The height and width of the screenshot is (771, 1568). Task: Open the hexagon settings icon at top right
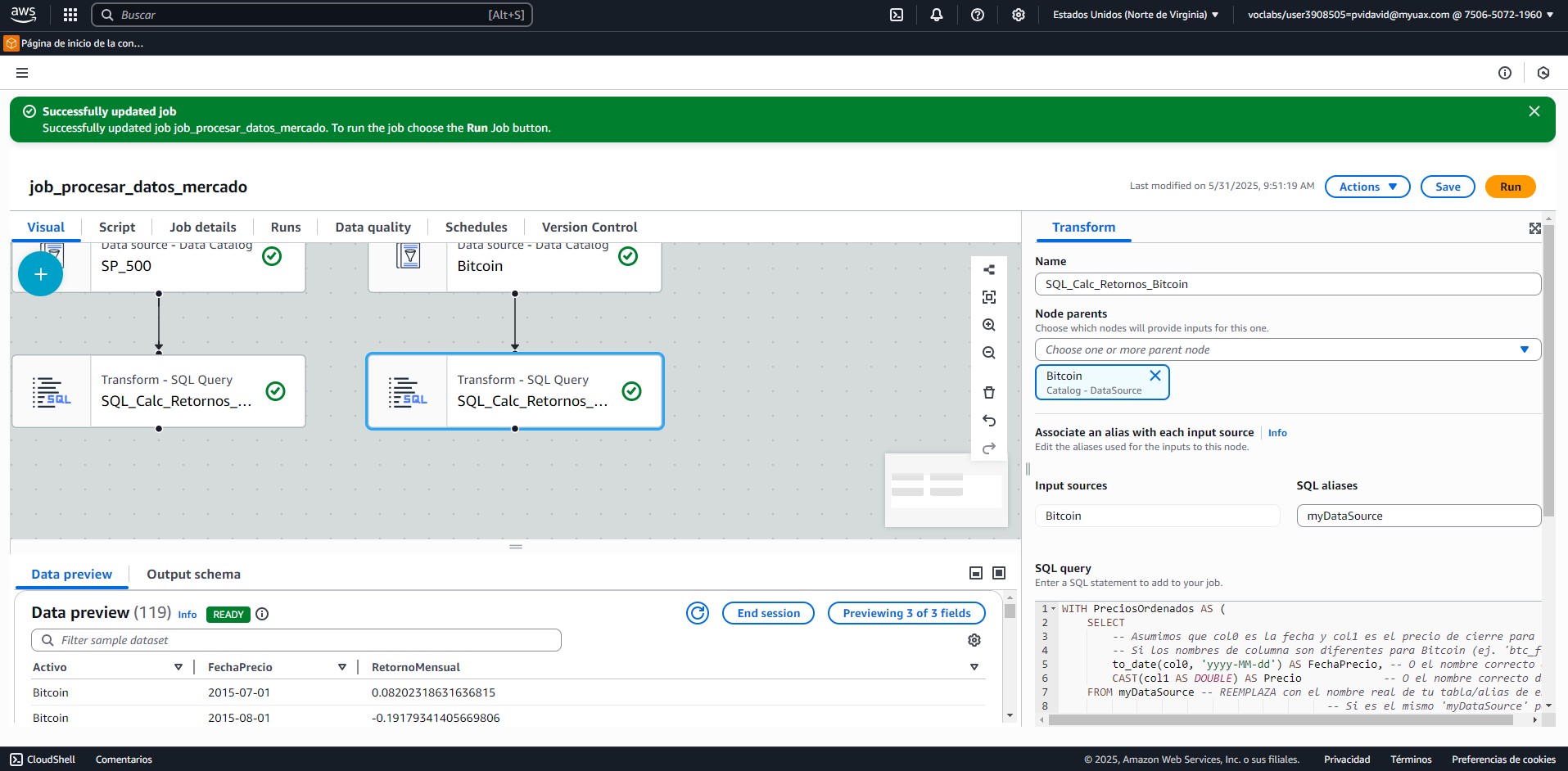1543,73
